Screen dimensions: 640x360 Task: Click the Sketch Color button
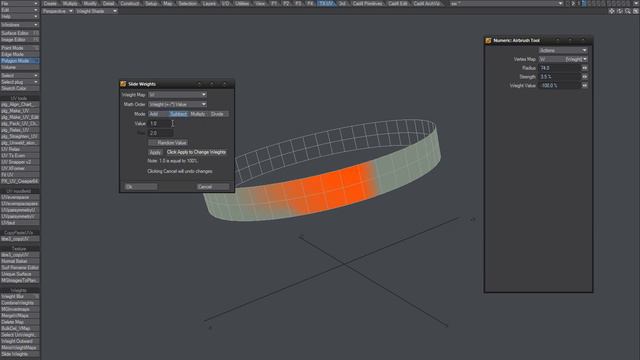(x=20, y=89)
